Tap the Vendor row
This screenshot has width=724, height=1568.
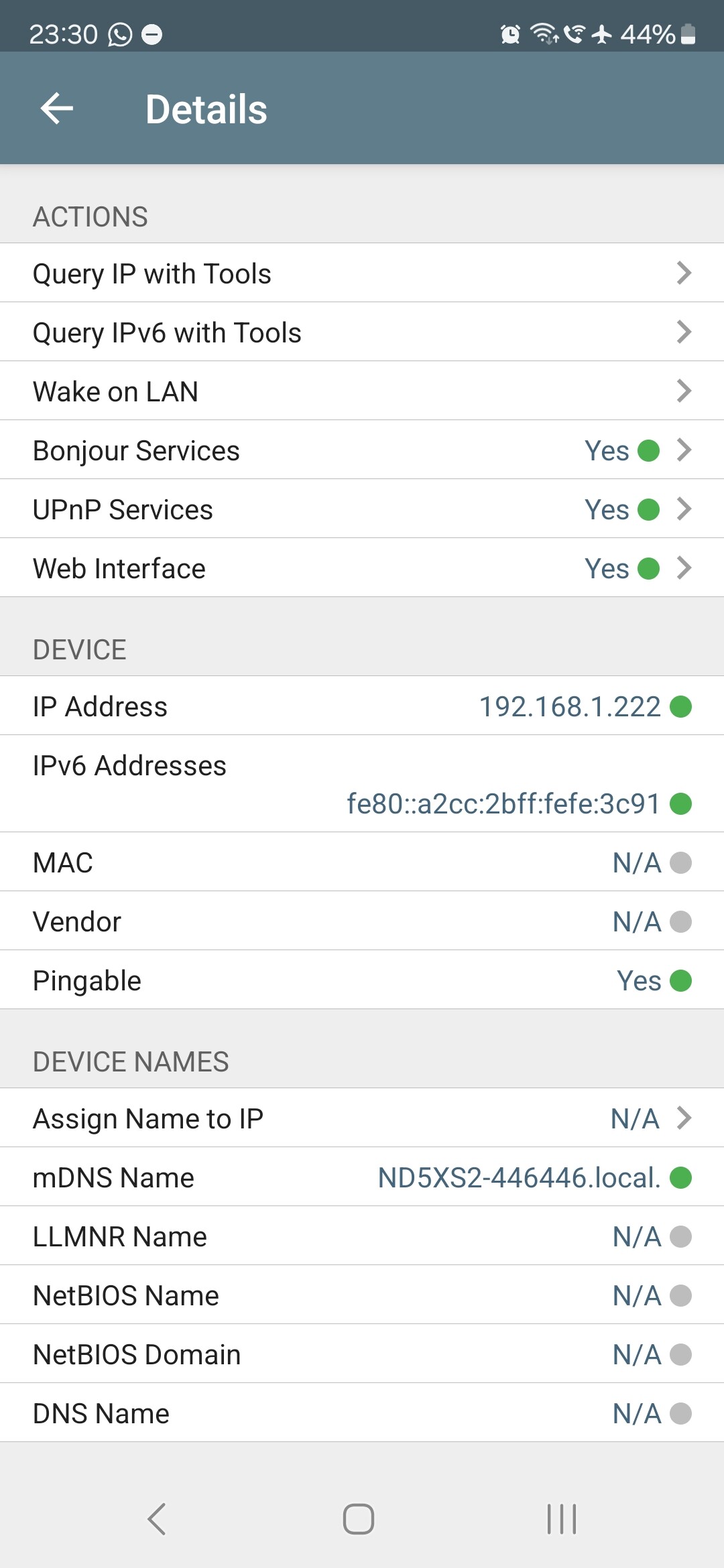[362, 921]
